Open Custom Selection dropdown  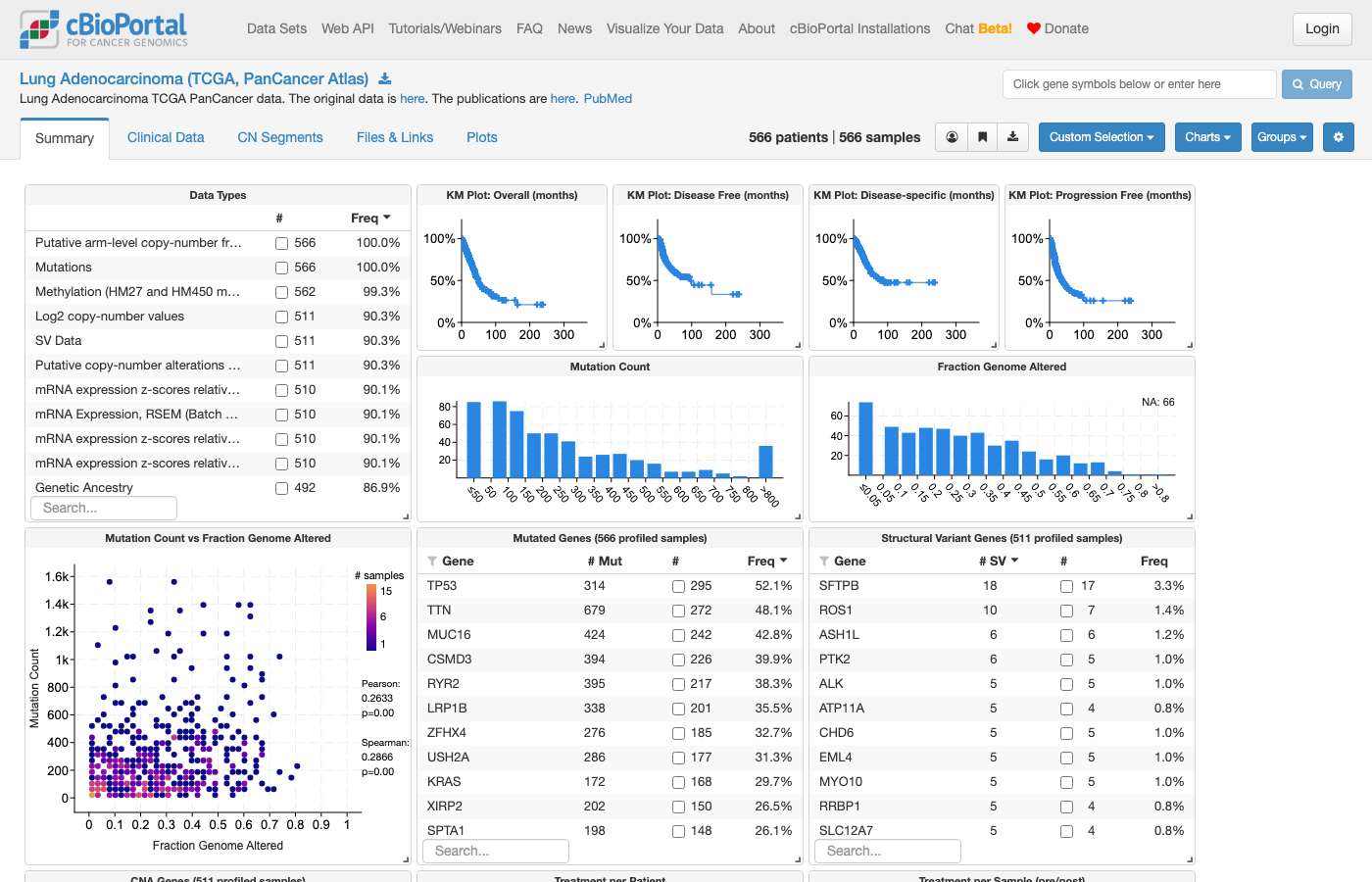1102,137
